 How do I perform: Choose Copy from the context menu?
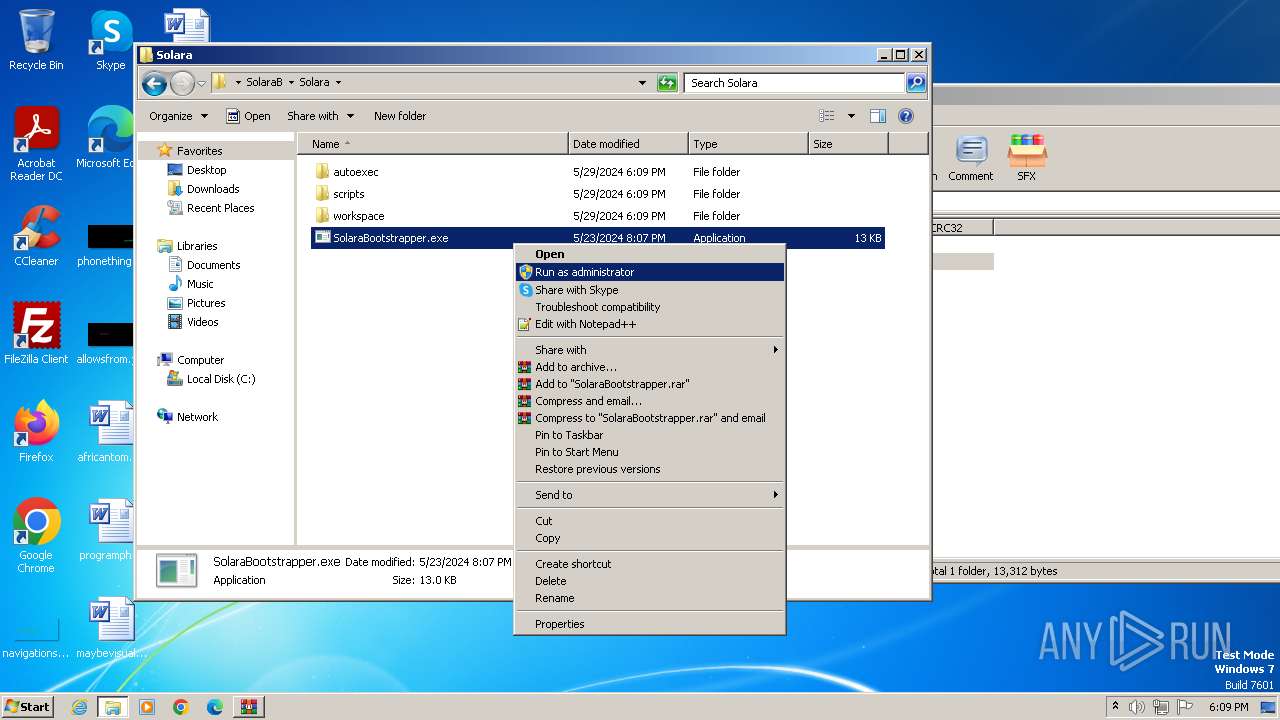pyautogui.click(x=649, y=538)
